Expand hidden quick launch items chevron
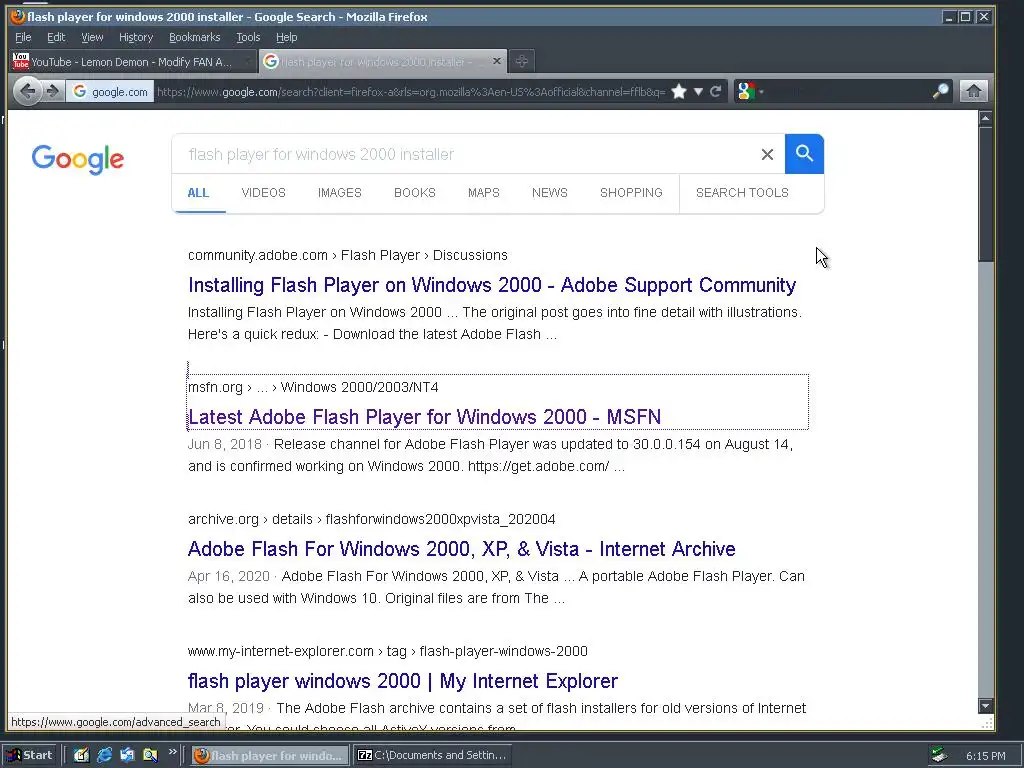 (172, 752)
